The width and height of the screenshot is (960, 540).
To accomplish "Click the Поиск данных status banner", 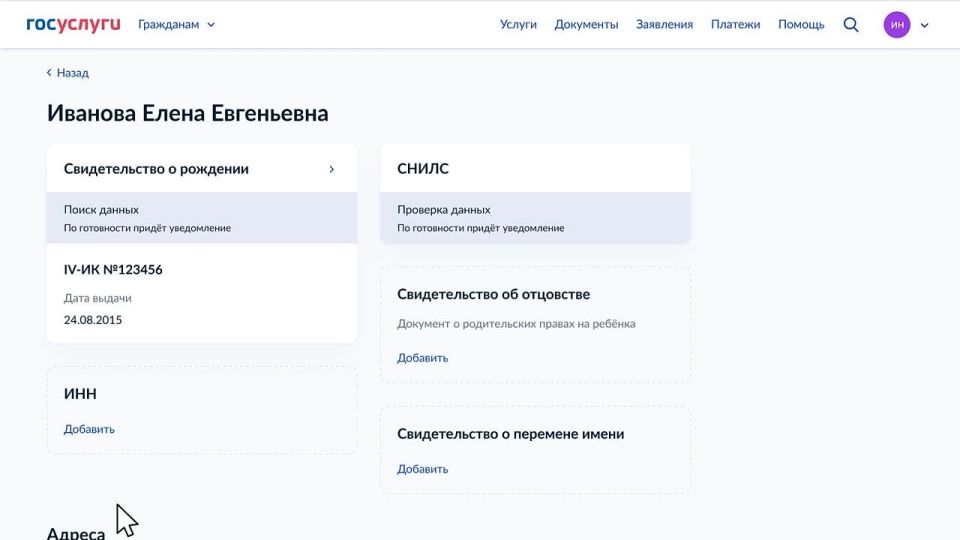I will (x=201, y=218).
